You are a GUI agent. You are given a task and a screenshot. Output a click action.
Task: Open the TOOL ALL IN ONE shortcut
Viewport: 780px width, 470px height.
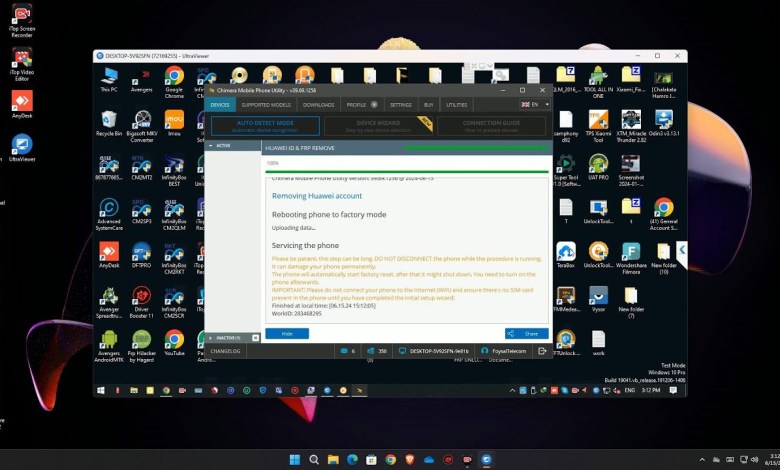point(598,83)
